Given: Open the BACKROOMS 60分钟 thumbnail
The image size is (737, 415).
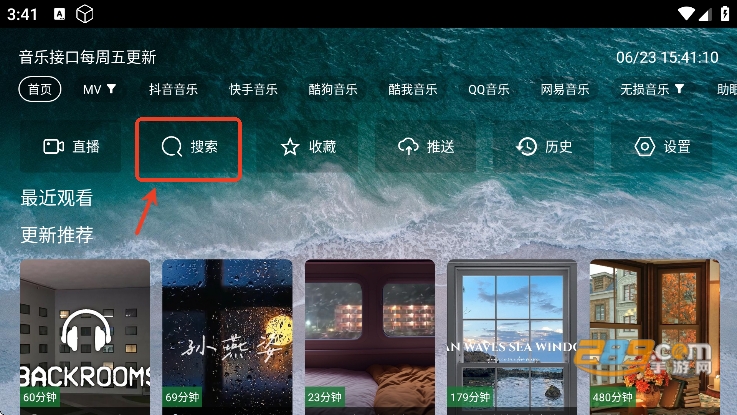Looking at the screenshot, I should 85,337.
